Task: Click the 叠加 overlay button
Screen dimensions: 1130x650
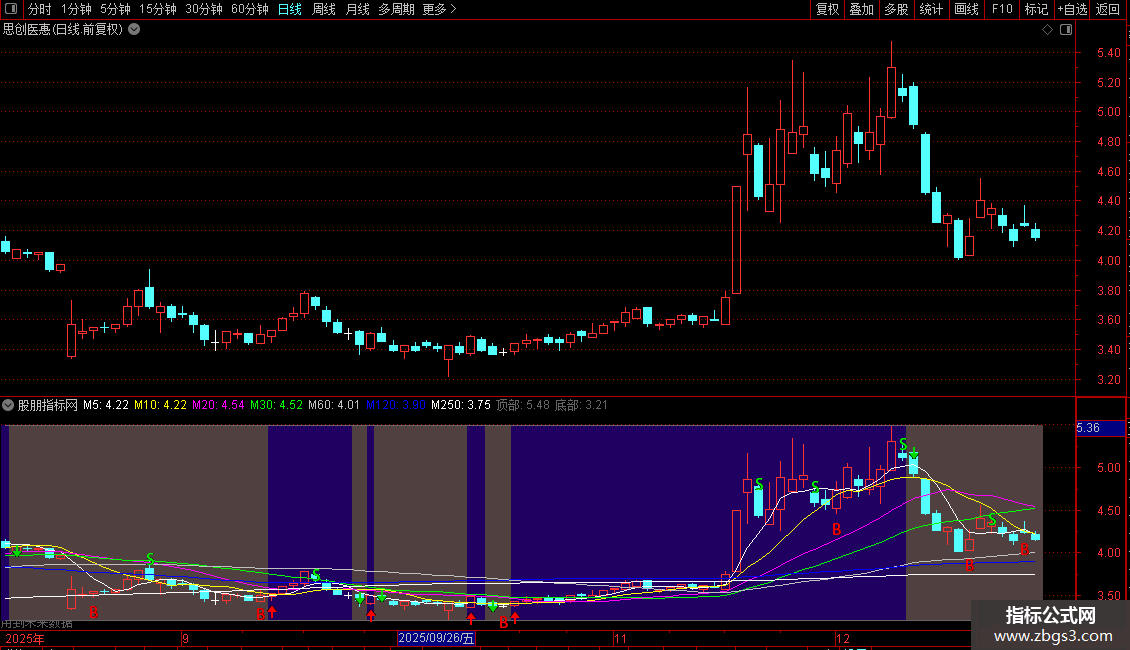Action: coord(862,9)
